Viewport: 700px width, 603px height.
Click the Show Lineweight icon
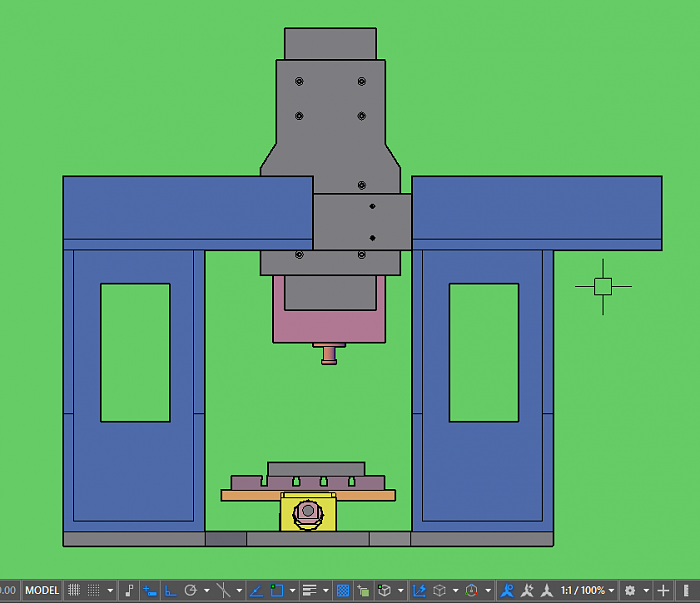pos(310,590)
